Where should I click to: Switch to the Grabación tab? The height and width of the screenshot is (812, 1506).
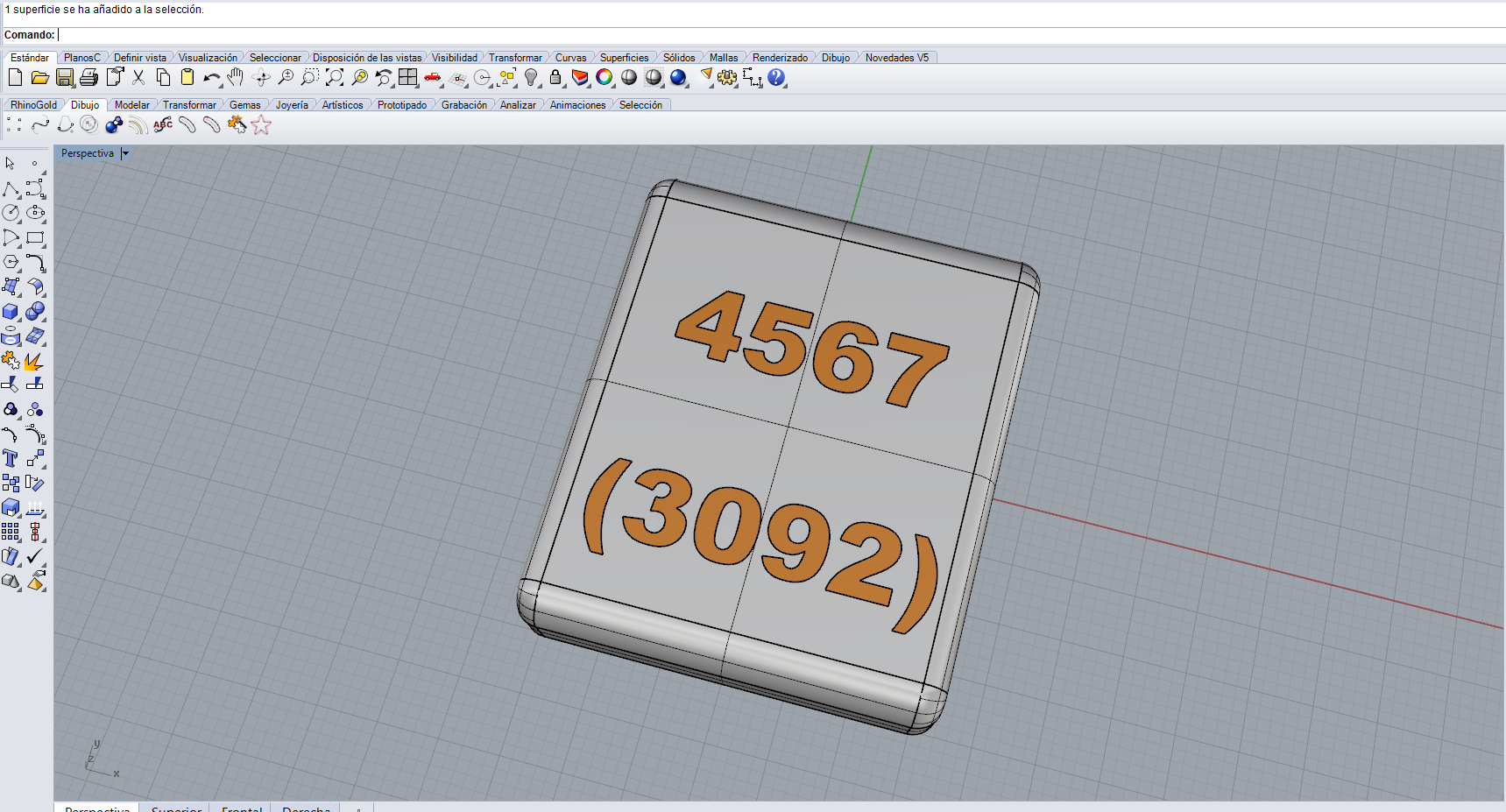pyautogui.click(x=464, y=105)
